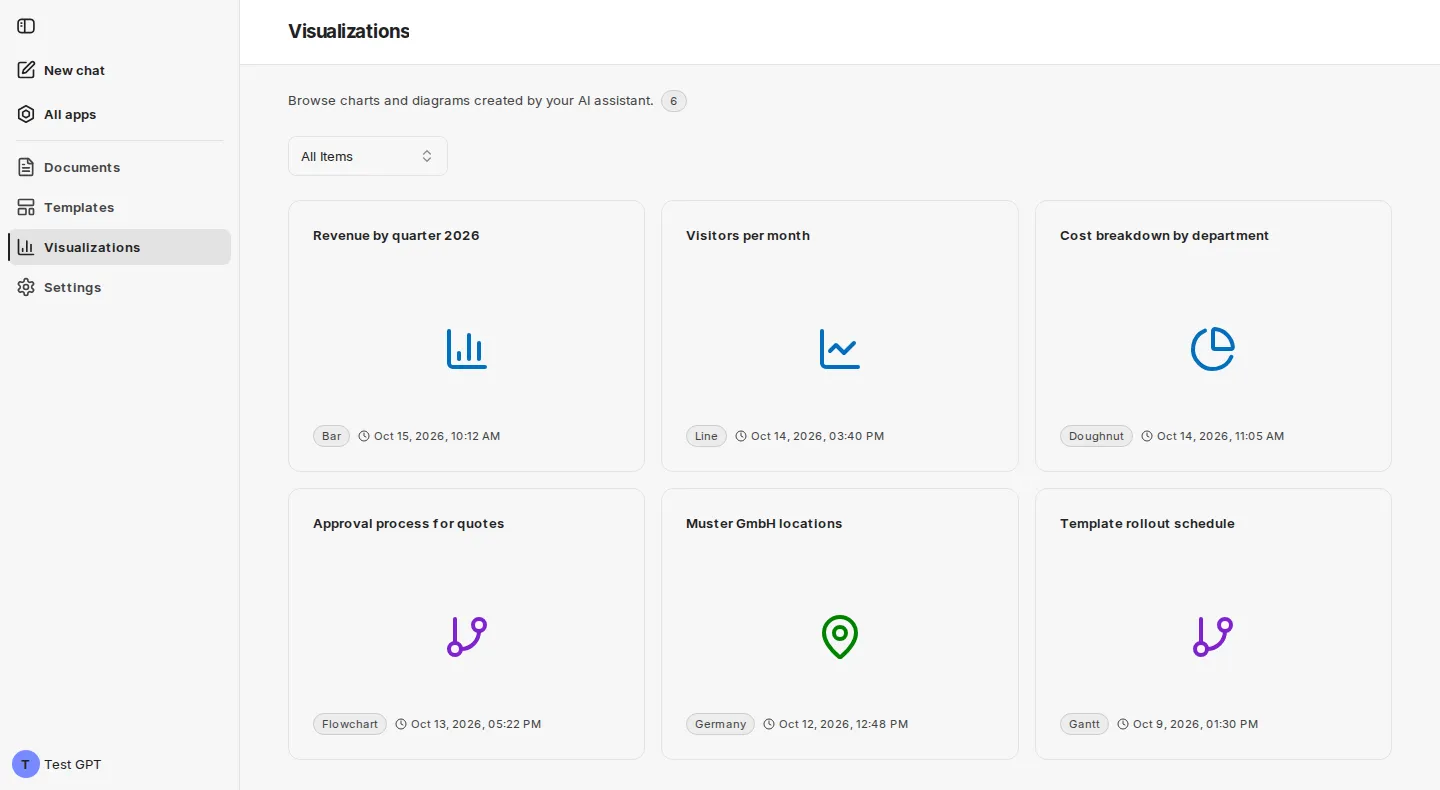Open the Templates sidebar item
The height and width of the screenshot is (790, 1440).
coord(119,207)
